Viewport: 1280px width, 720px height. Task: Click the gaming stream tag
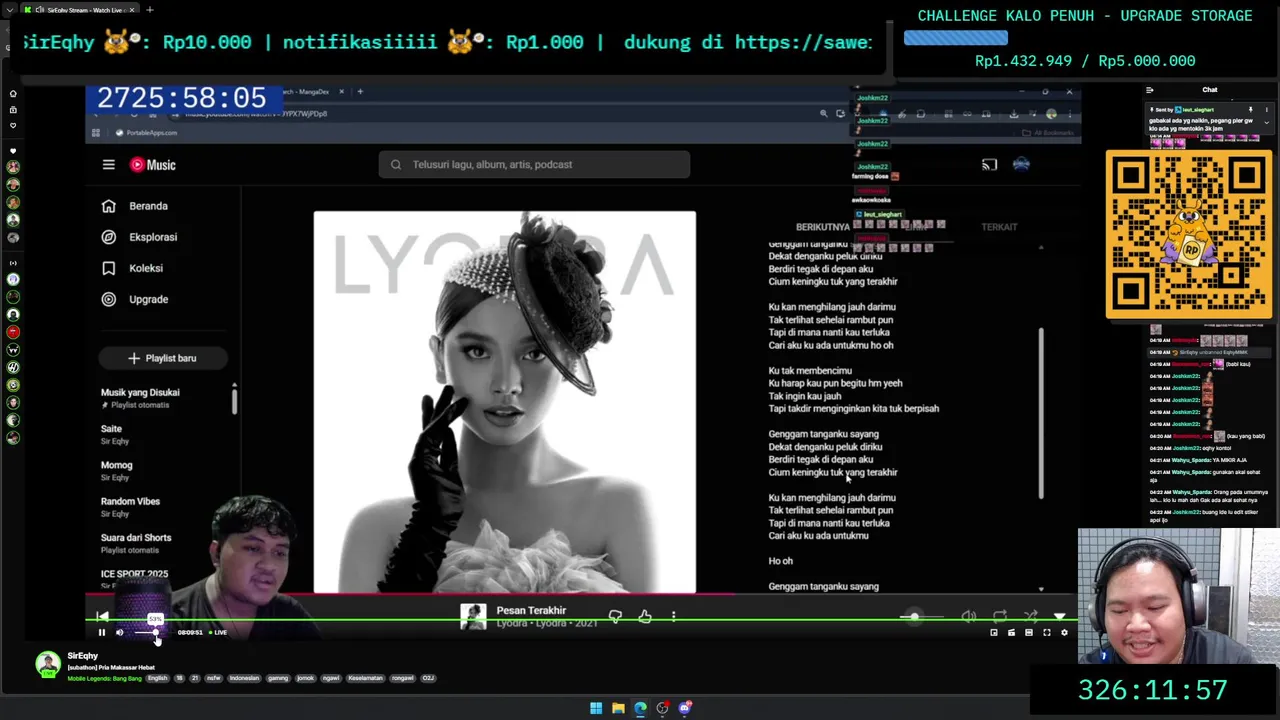click(278, 678)
